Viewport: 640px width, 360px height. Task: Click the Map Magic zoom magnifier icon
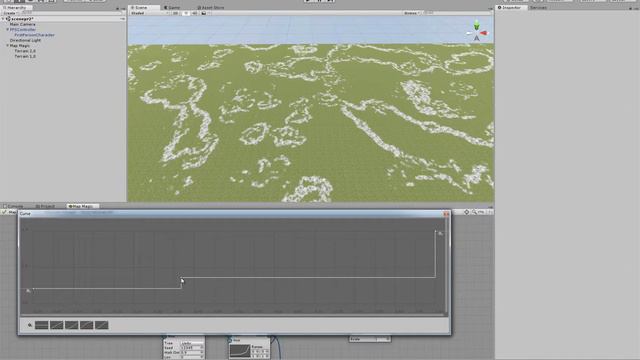[x=474, y=212]
